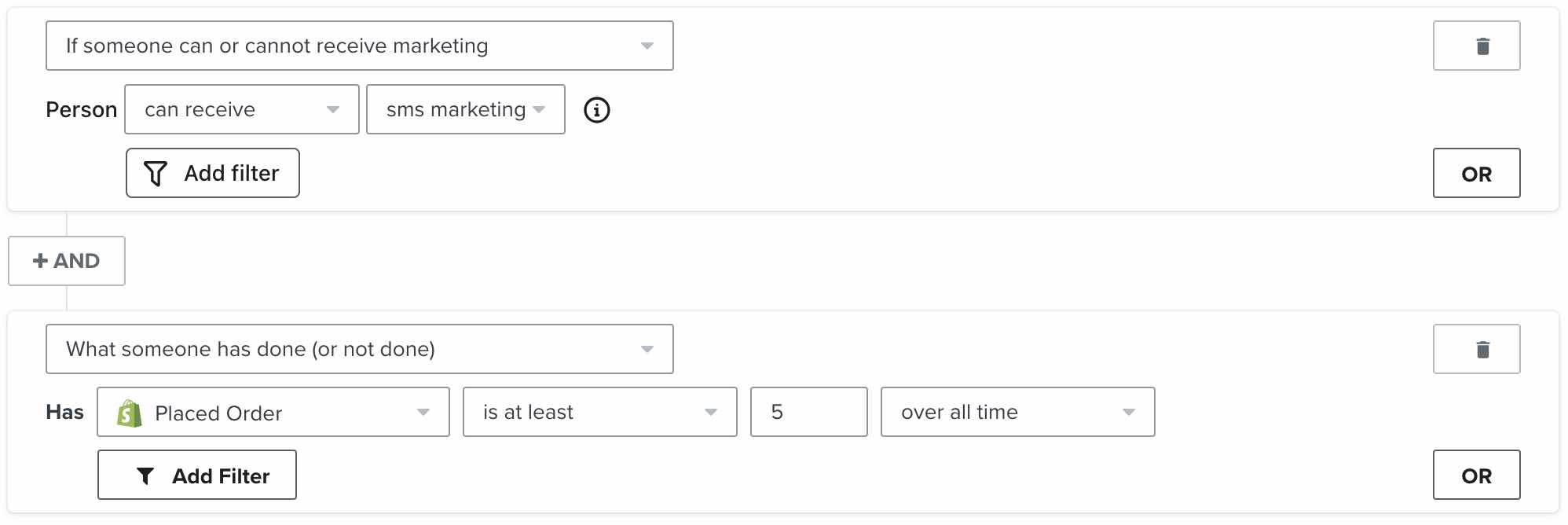Change the "is at least" operator dropdown
This screenshot has height=525, width=1568.
(x=599, y=412)
